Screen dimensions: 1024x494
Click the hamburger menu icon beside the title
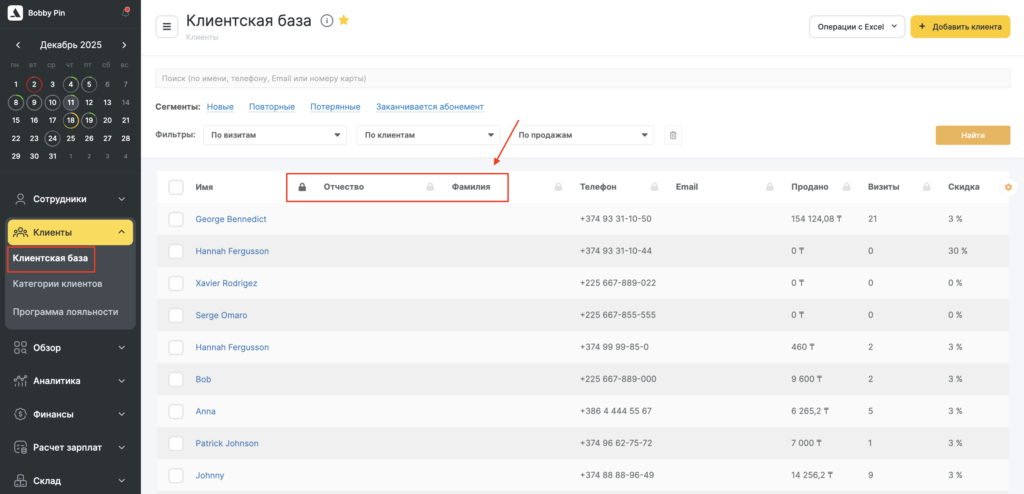[167, 27]
